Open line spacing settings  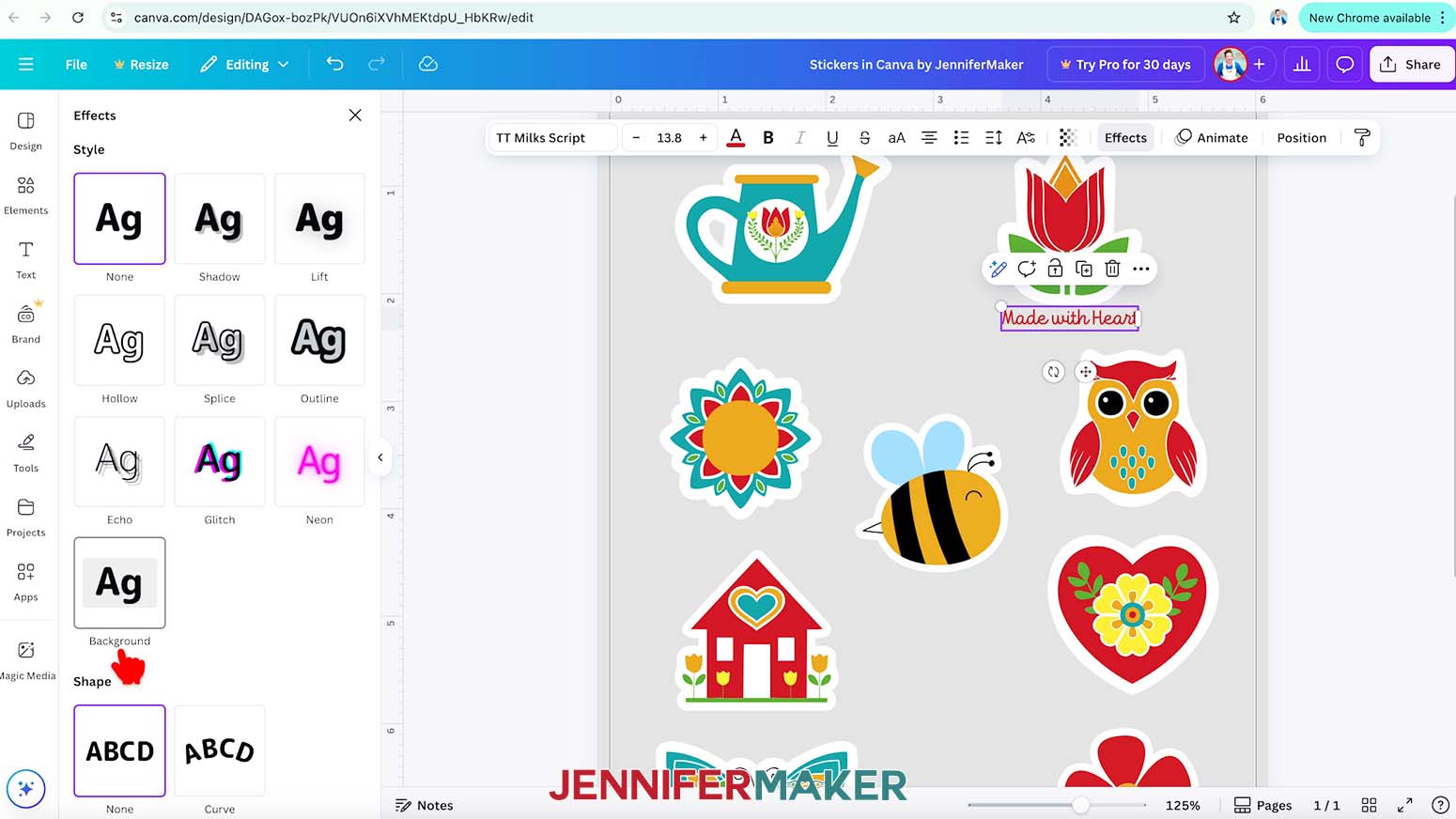(x=993, y=137)
